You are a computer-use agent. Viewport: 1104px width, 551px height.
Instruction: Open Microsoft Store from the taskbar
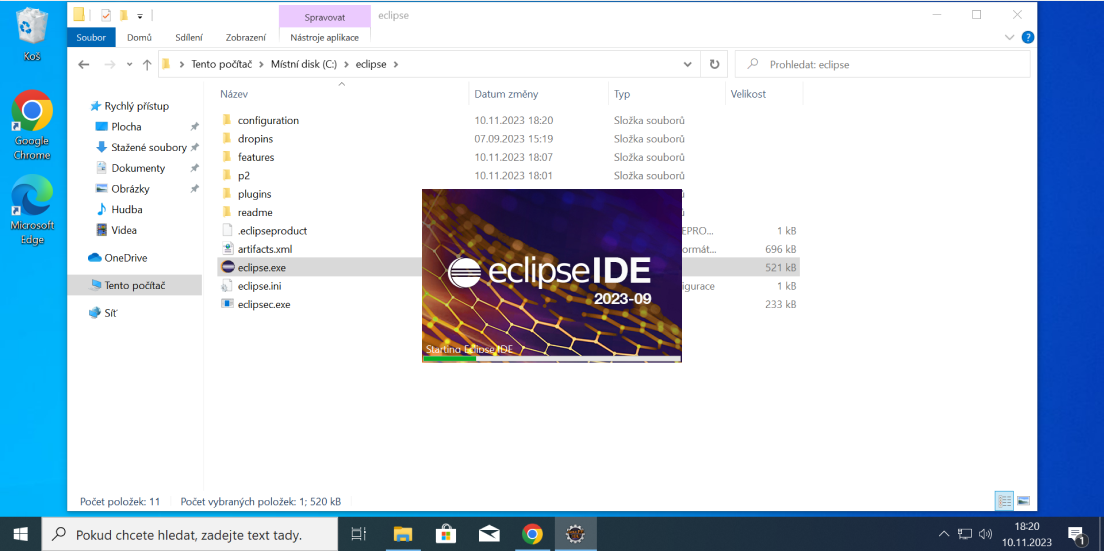446,534
